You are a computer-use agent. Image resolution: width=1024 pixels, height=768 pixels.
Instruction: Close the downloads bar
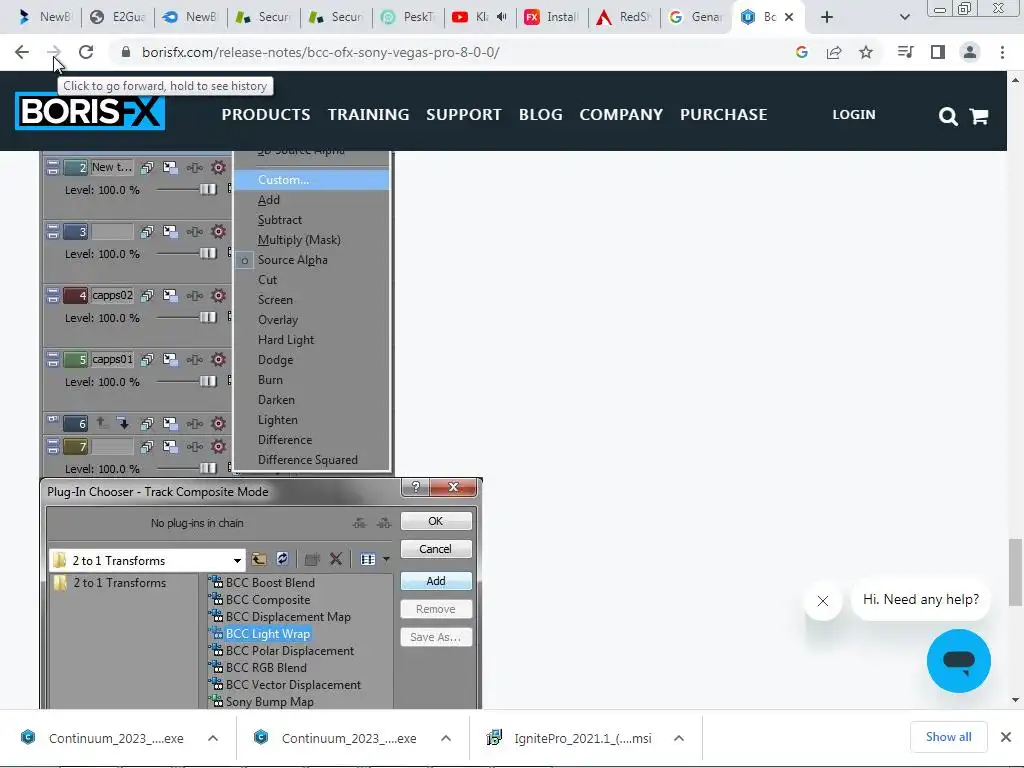[x=1006, y=737]
